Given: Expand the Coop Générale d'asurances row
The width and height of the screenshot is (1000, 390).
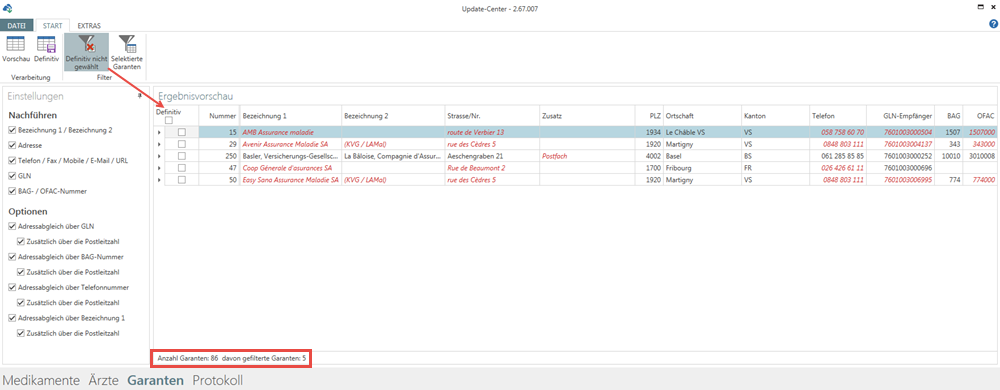Looking at the screenshot, I should [159, 168].
